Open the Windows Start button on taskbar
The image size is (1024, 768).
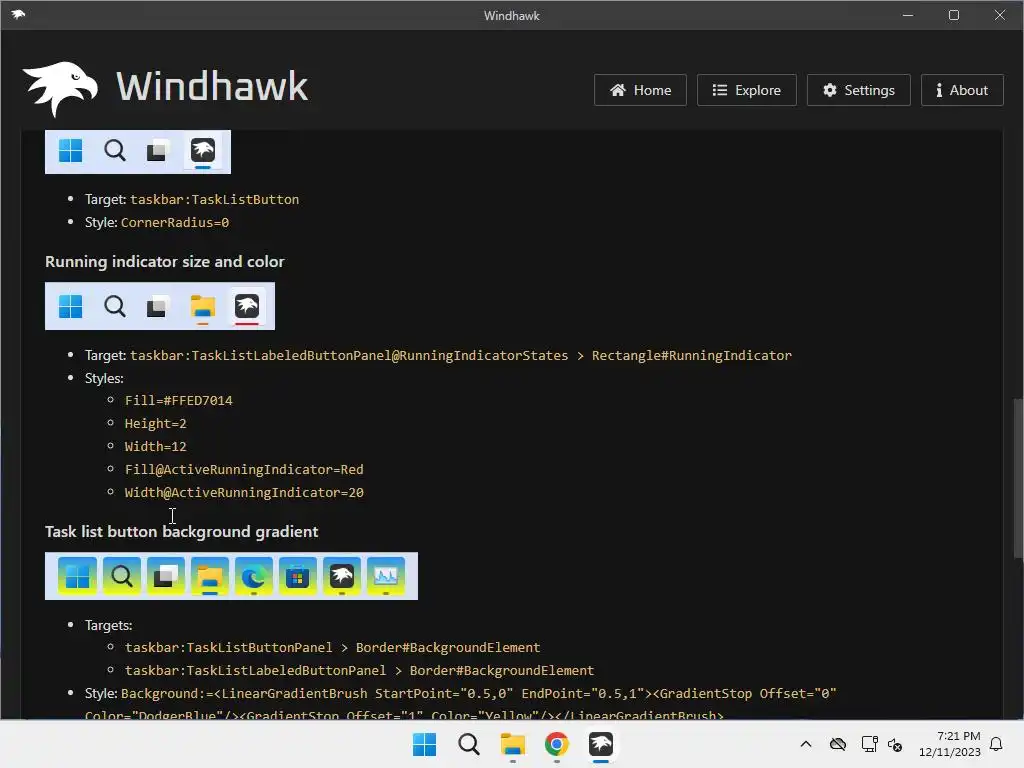click(424, 744)
